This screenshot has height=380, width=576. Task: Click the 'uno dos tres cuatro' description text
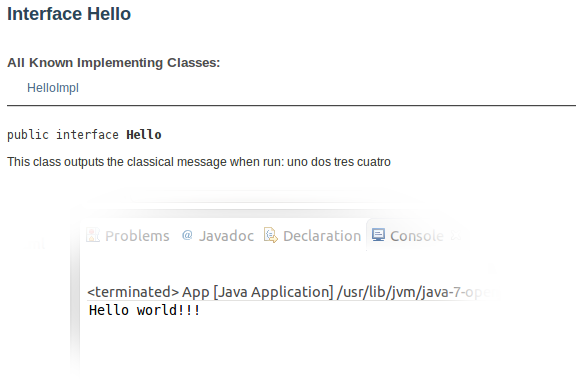(x=339, y=162)
